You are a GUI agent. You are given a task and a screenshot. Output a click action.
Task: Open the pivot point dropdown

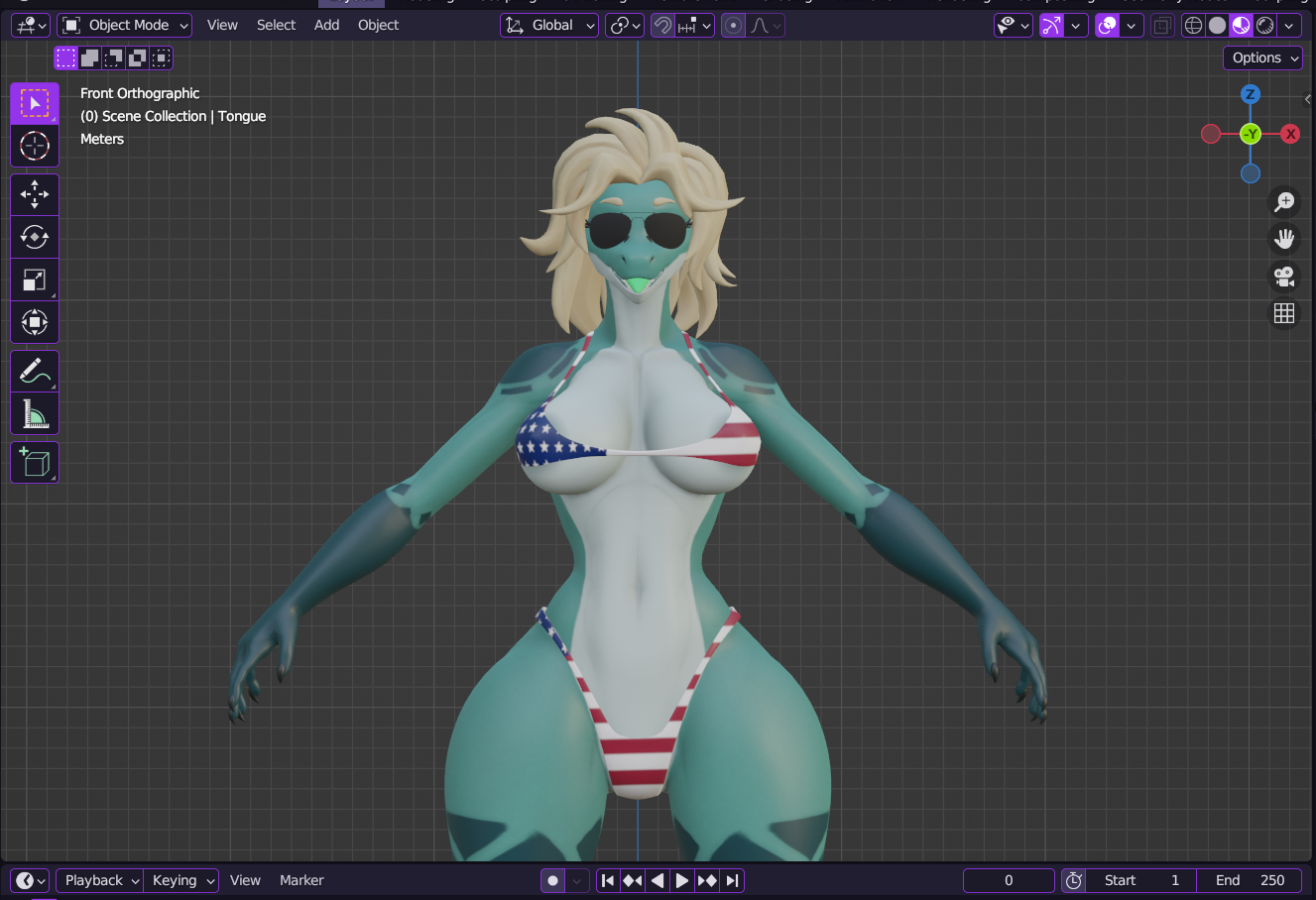(624, 26)
